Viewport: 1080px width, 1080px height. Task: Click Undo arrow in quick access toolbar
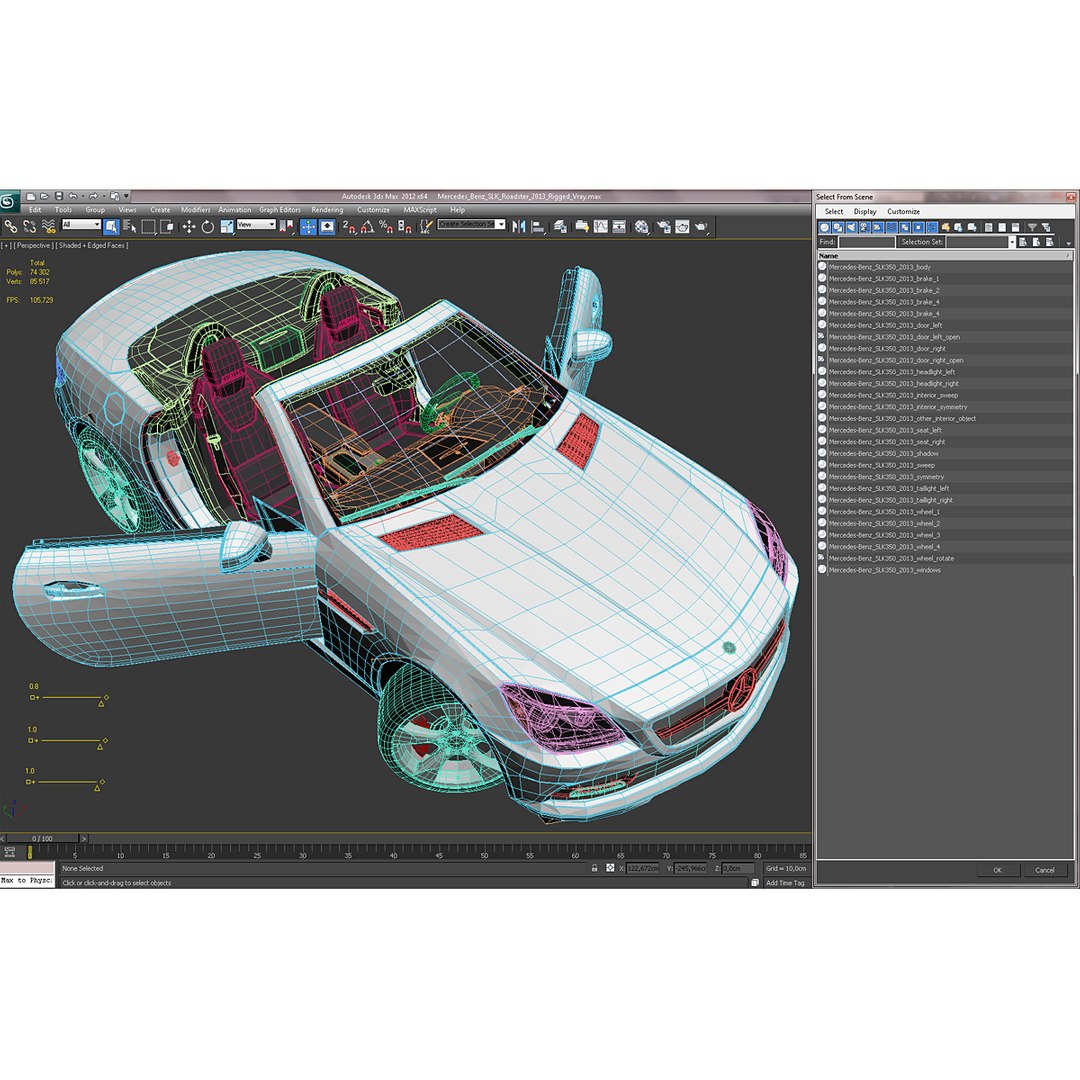[72, 196]
